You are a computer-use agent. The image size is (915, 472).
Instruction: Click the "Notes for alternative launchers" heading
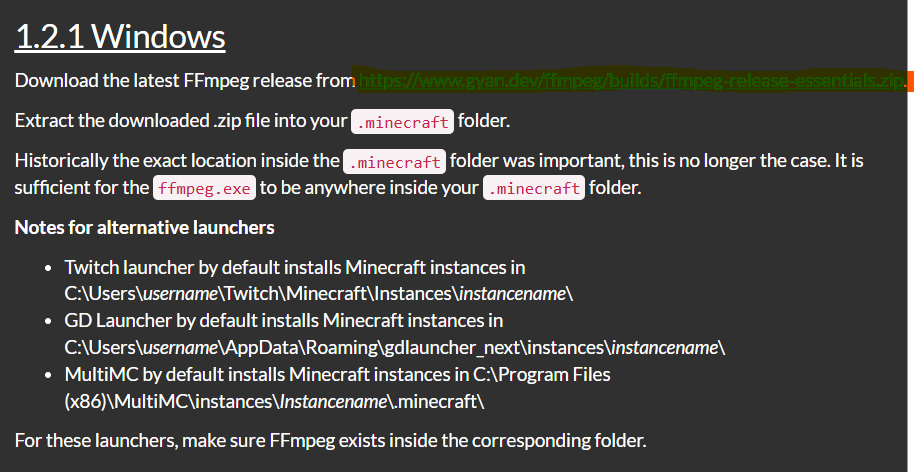point(145,228)
